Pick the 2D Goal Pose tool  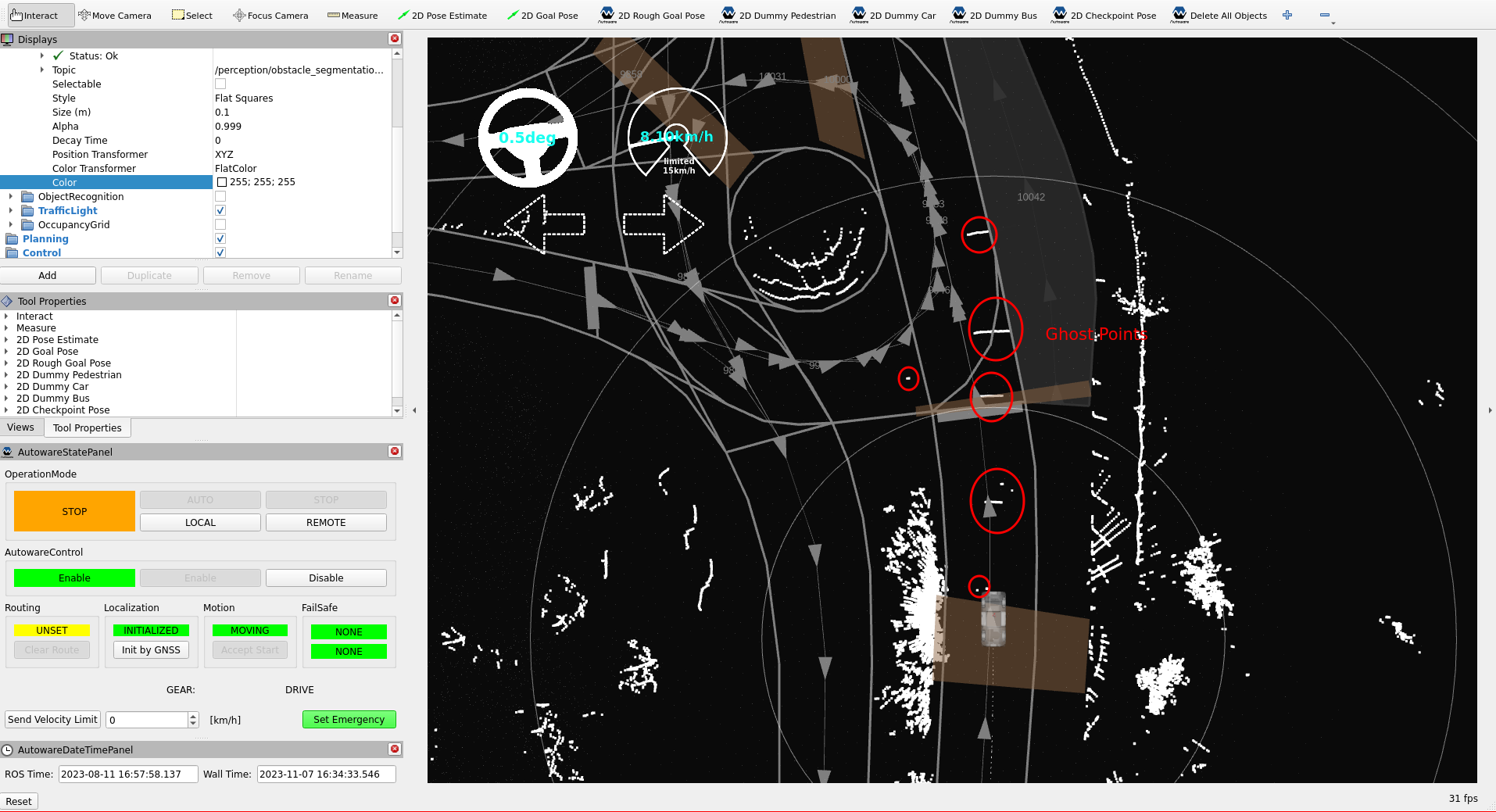click(542, 16)
